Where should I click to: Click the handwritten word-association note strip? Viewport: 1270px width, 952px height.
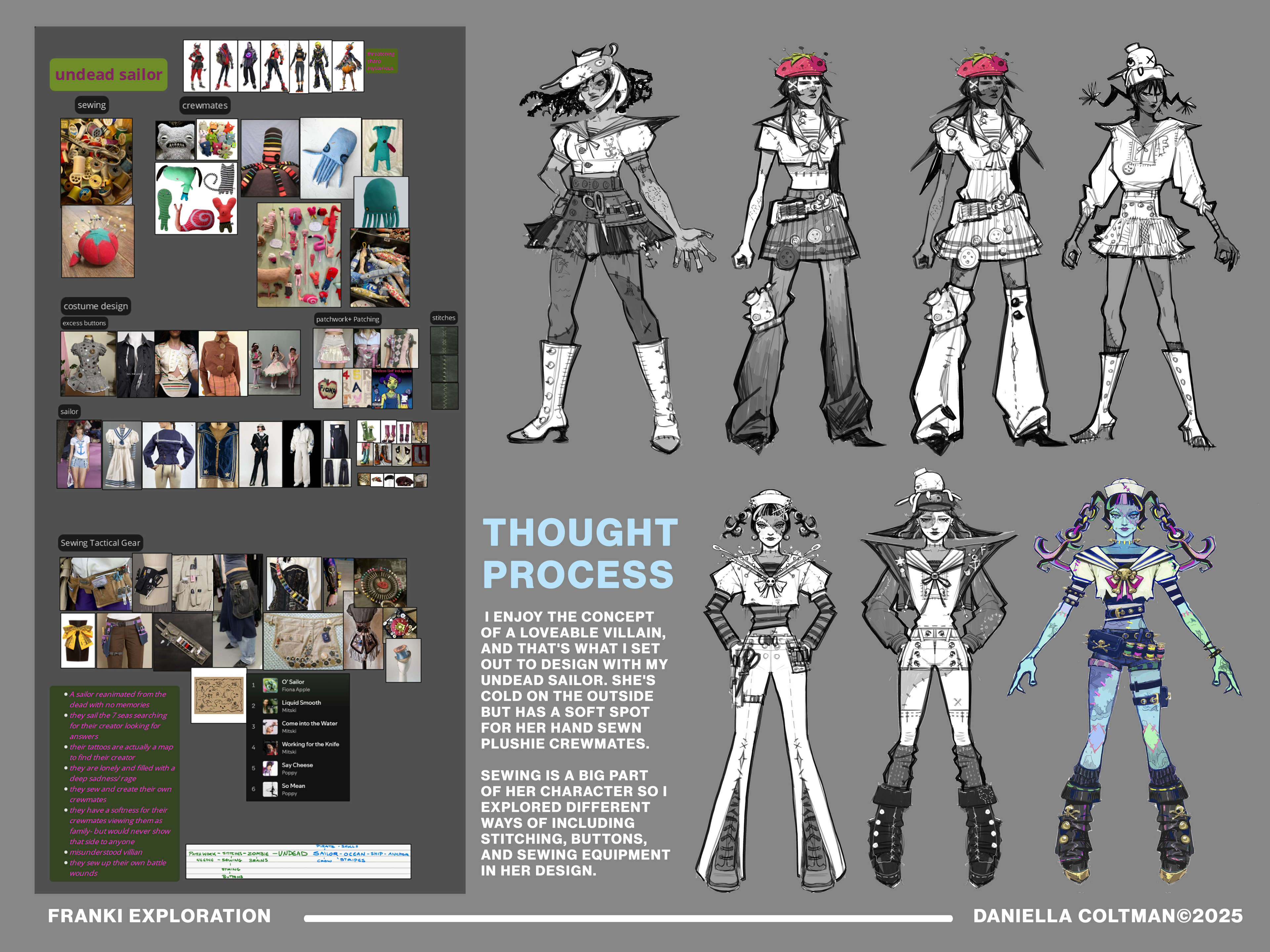(298, 861)
